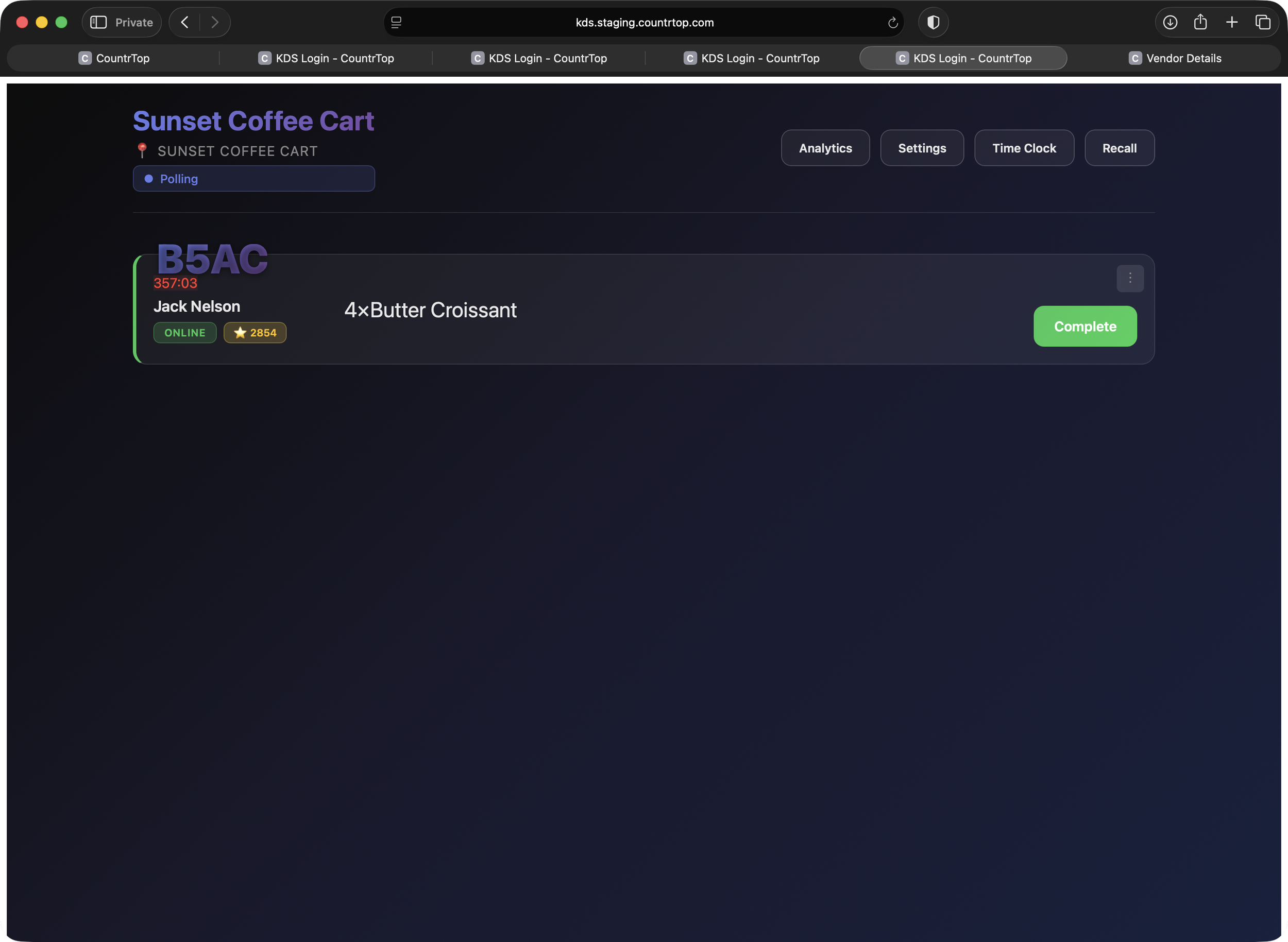Toggle the sidebar with the Private browsing control
The width and height of the screenshot is (1288, 942).
click(x=98, y=22)
